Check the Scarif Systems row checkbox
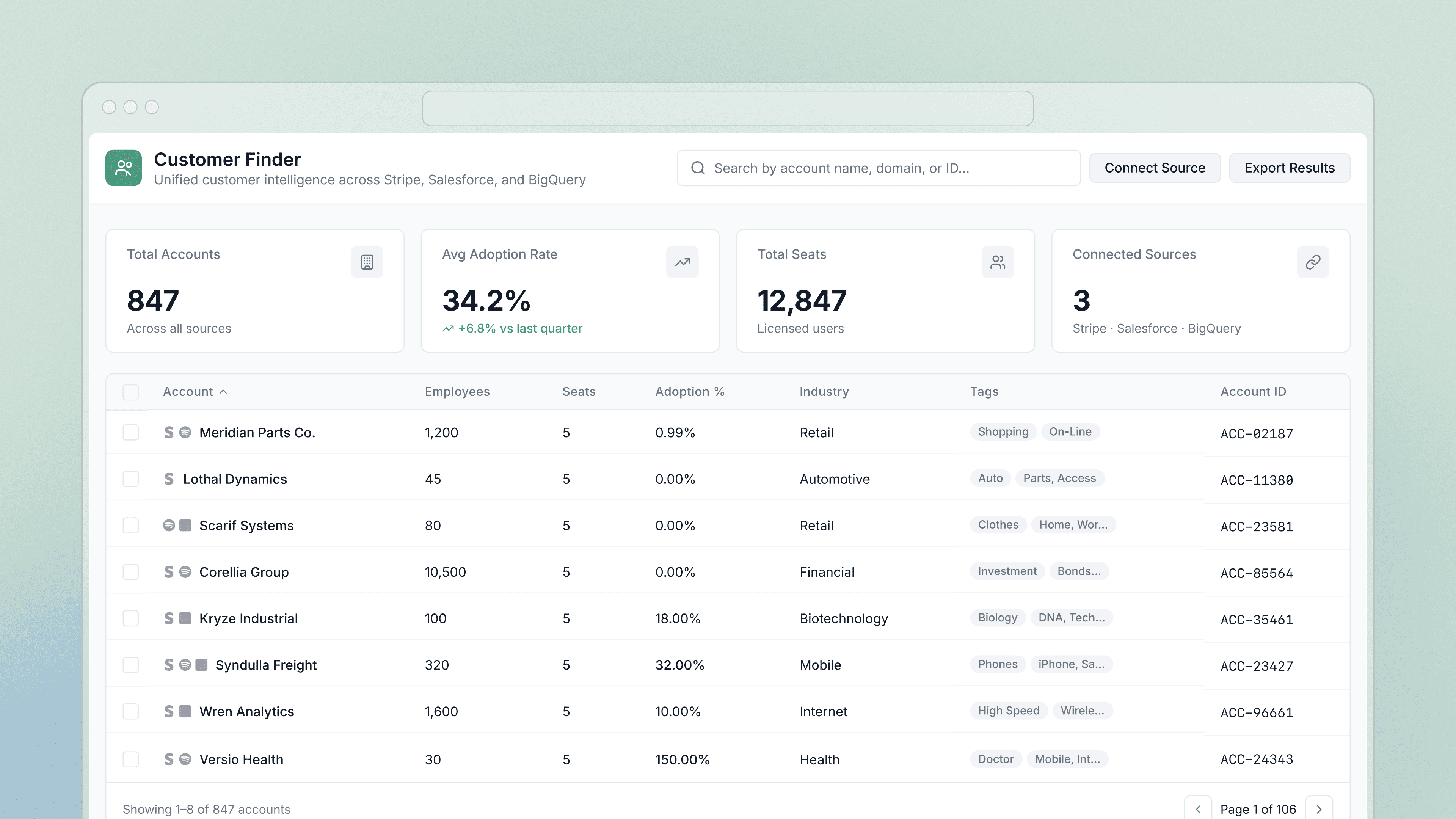1456x819 pixels. point(130,525)
